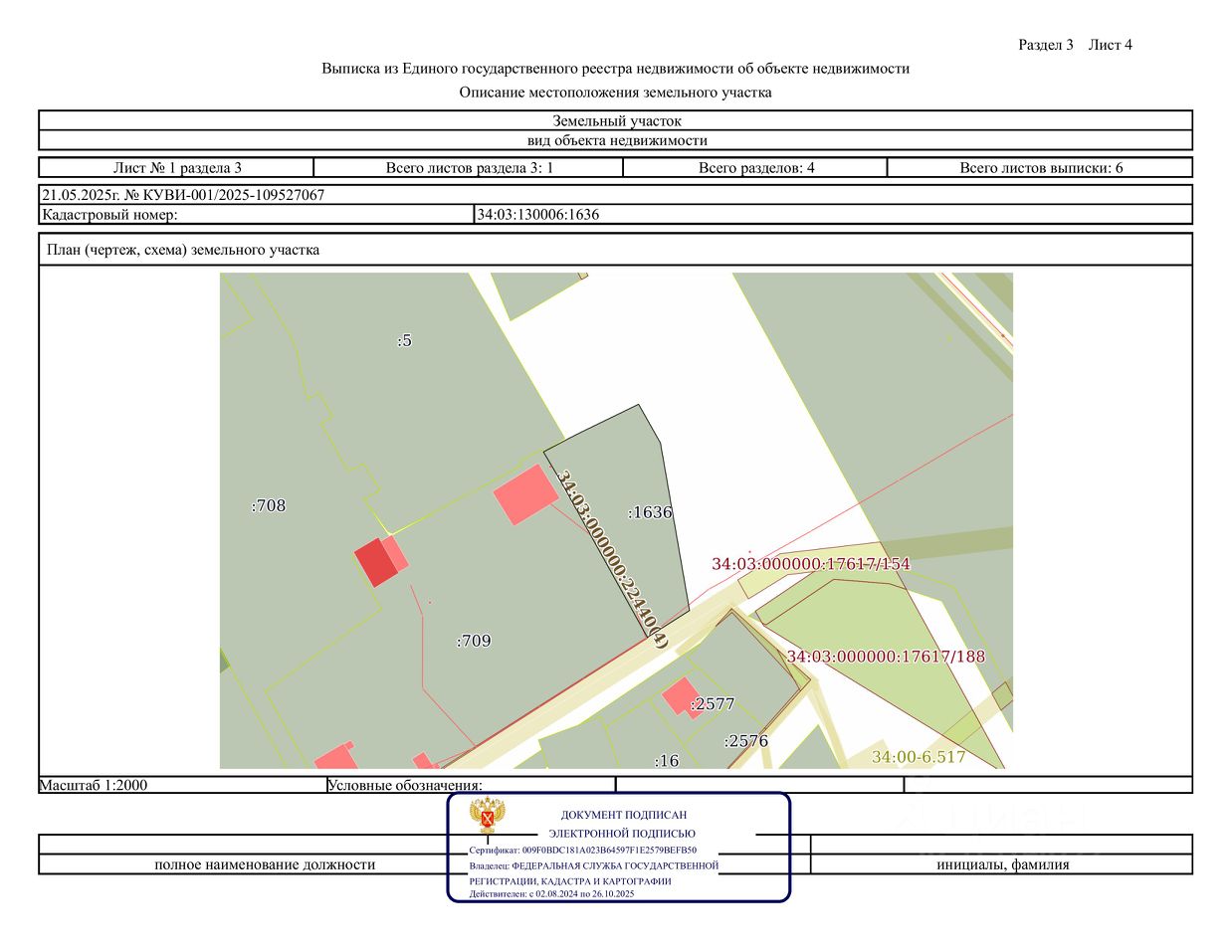This screenshot has height=952, width=1232.
Task: Click the 'Условные обозначения:' label
Action: point(405,786)
